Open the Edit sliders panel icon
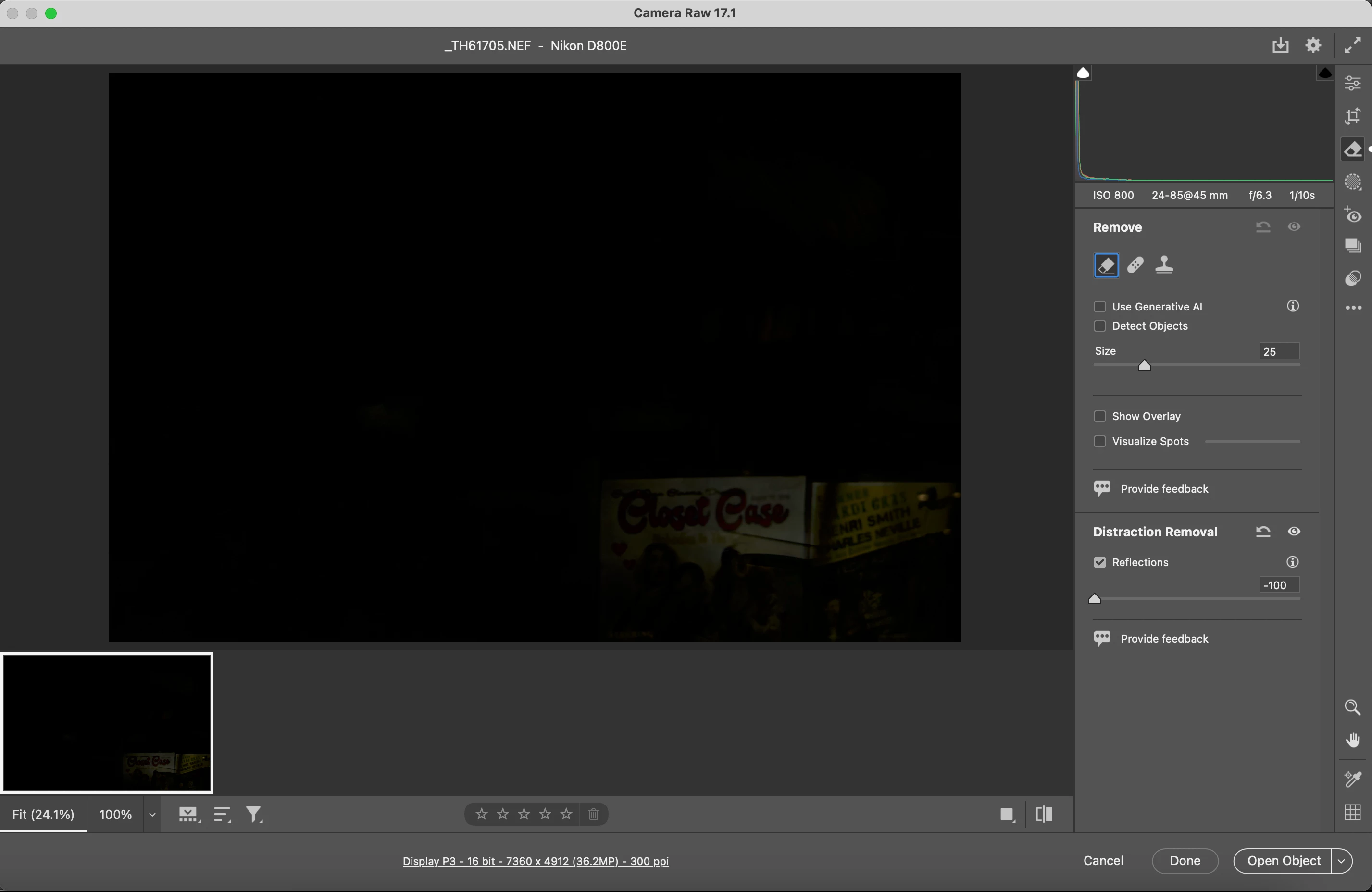 pos(1352,83)
